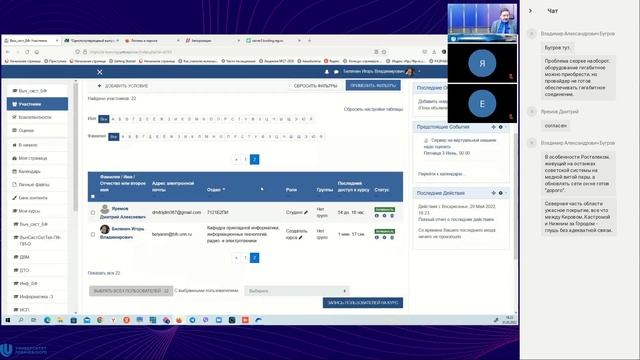Open a new browser tab with plus
This screenshot has height=360, width=640.
pyautogui.click(x=309, y=41)
